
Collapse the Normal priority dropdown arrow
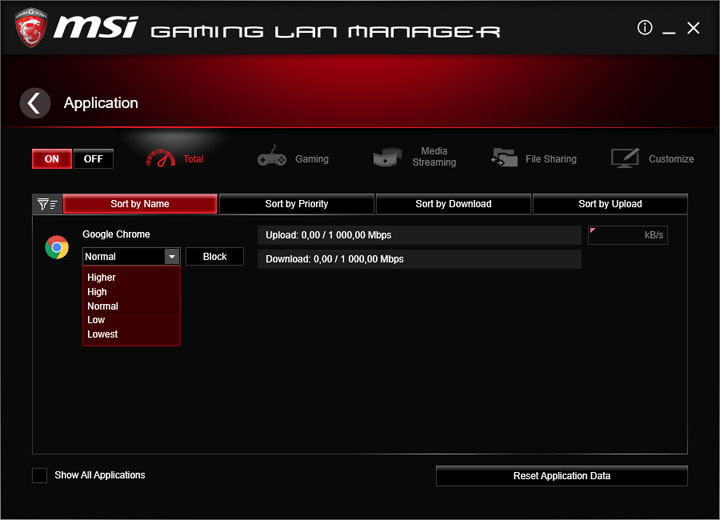[x=172, y=256]
